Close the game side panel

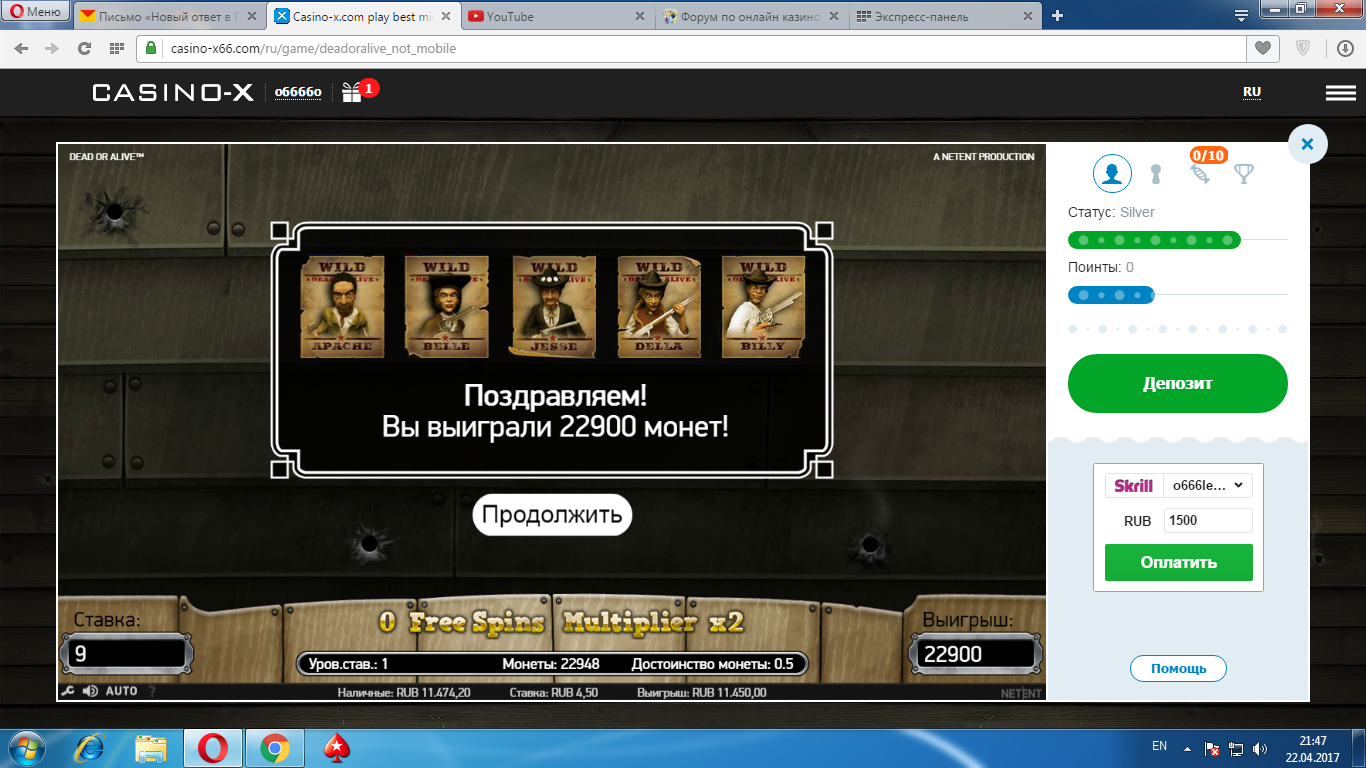(x=1307, y=144)
